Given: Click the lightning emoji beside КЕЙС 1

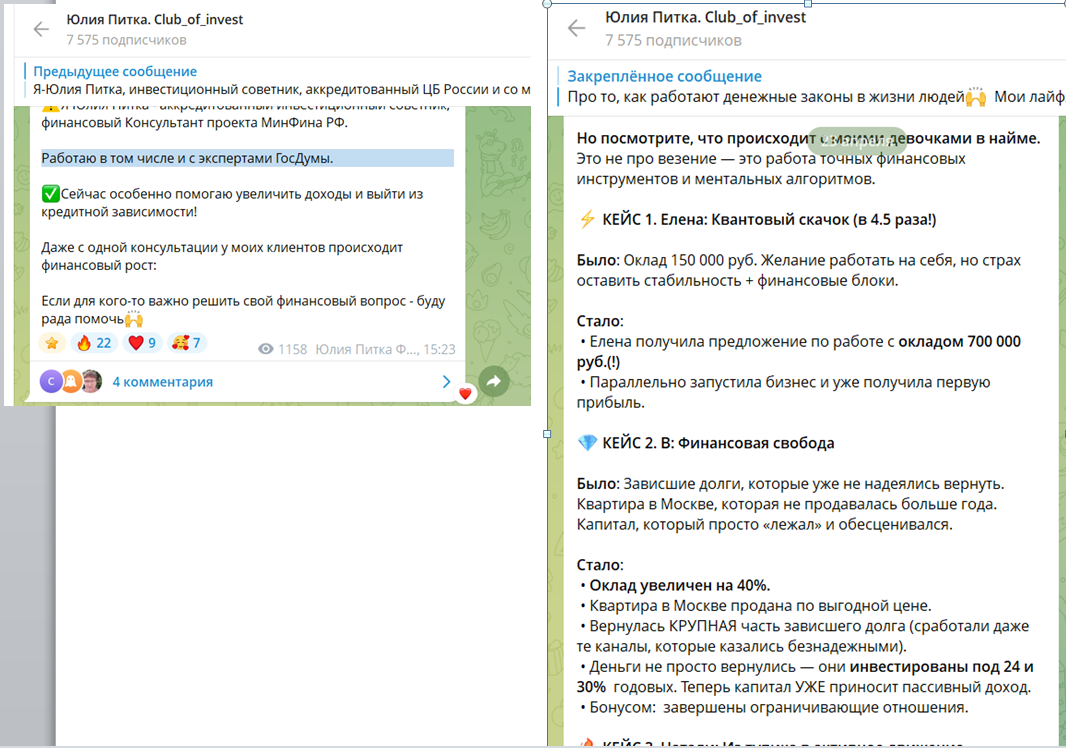Looking at the screenshot, I should 587,220.
